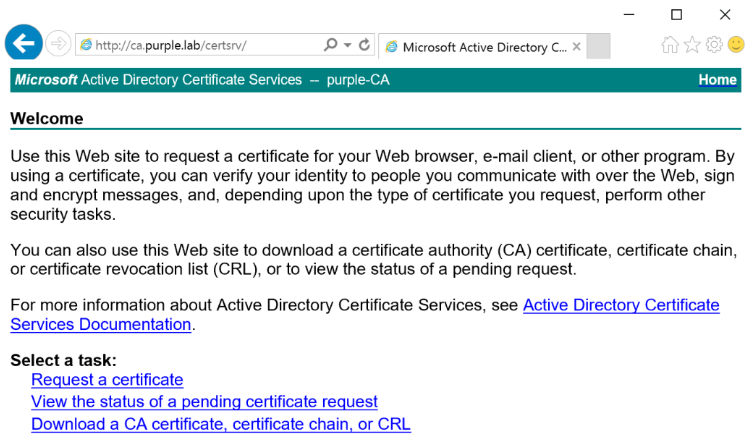Click the grayed Forward arrow button
Viewport: 747px width, 439px height.
(x=58, y=44)
